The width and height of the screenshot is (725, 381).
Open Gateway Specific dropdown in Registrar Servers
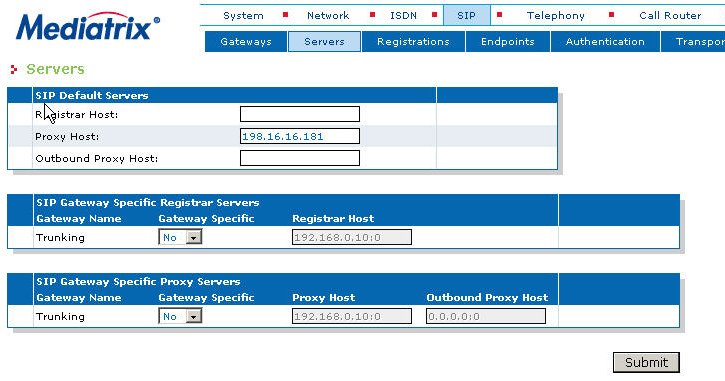tap(180, 237)
